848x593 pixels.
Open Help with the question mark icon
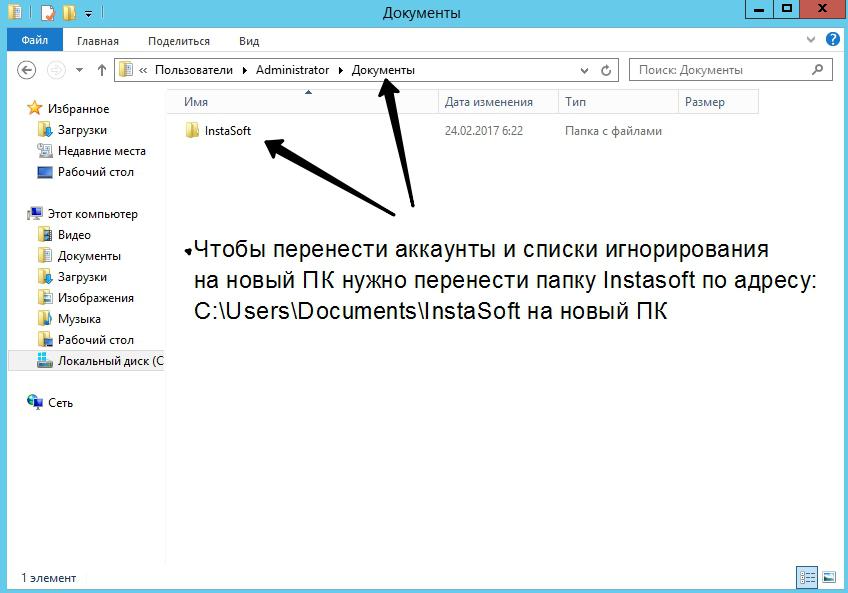(x=832, y=39)
